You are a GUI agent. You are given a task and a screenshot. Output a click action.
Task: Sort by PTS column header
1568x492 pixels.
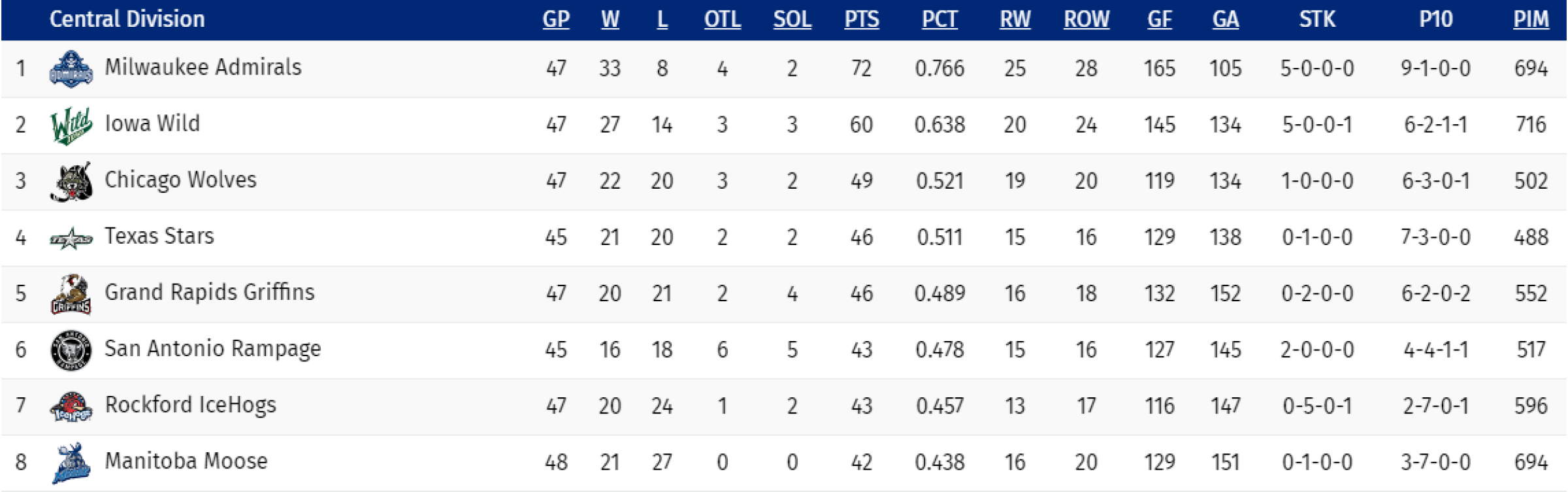(x=862, y=20)
